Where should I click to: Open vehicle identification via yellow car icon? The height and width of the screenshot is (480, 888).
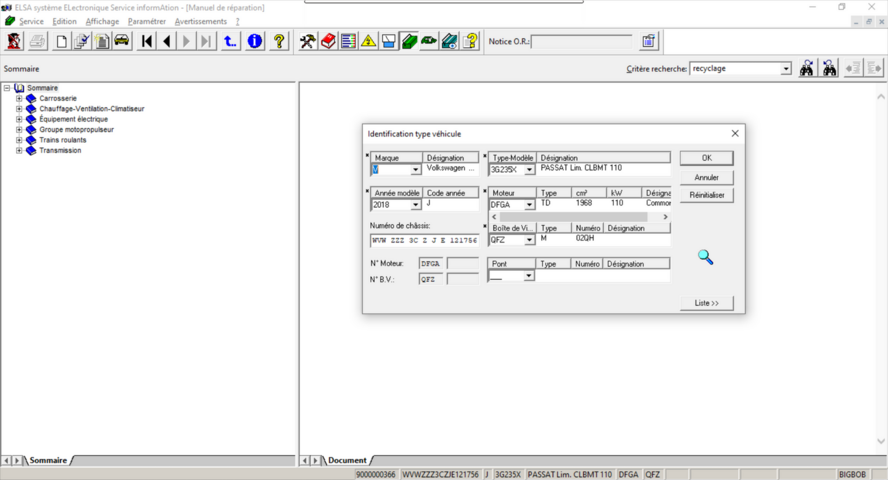coord(122,41)
